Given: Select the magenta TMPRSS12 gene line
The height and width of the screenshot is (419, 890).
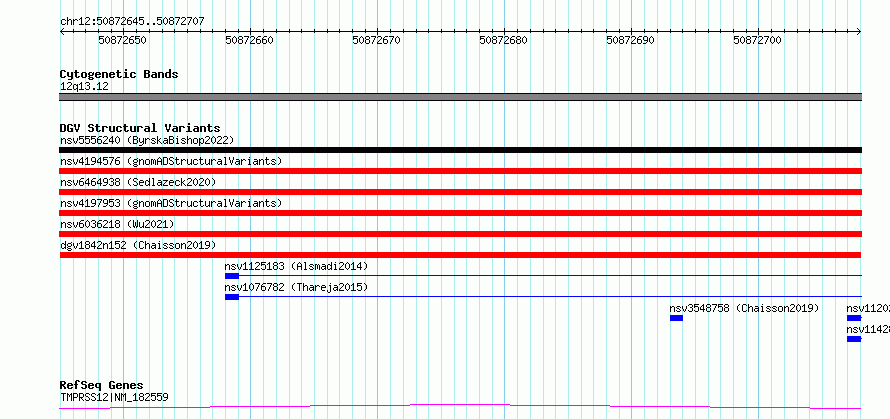Looking at the screenshot, I should [x=460, y=406].
